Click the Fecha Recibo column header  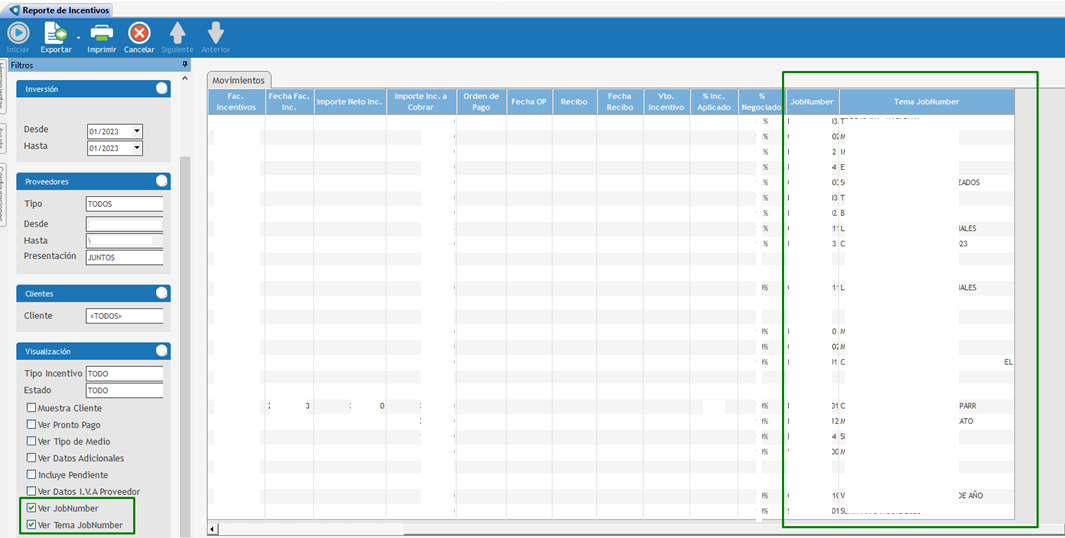[619, 102]
